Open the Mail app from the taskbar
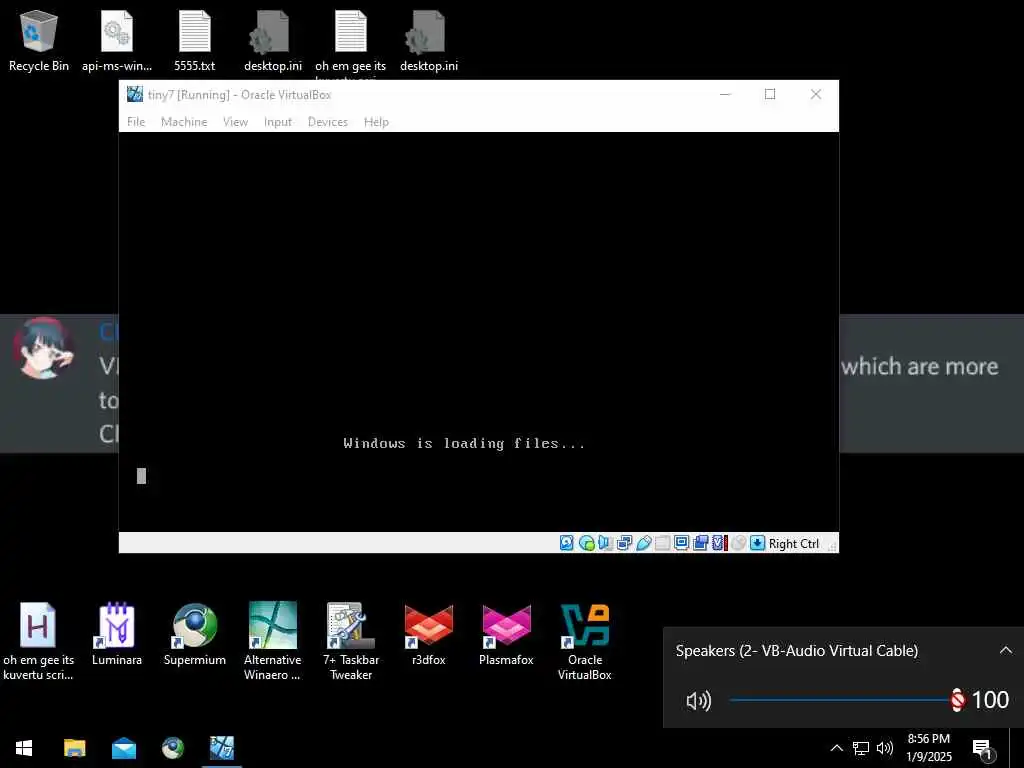1024x768 pixels. click(123, 748)
